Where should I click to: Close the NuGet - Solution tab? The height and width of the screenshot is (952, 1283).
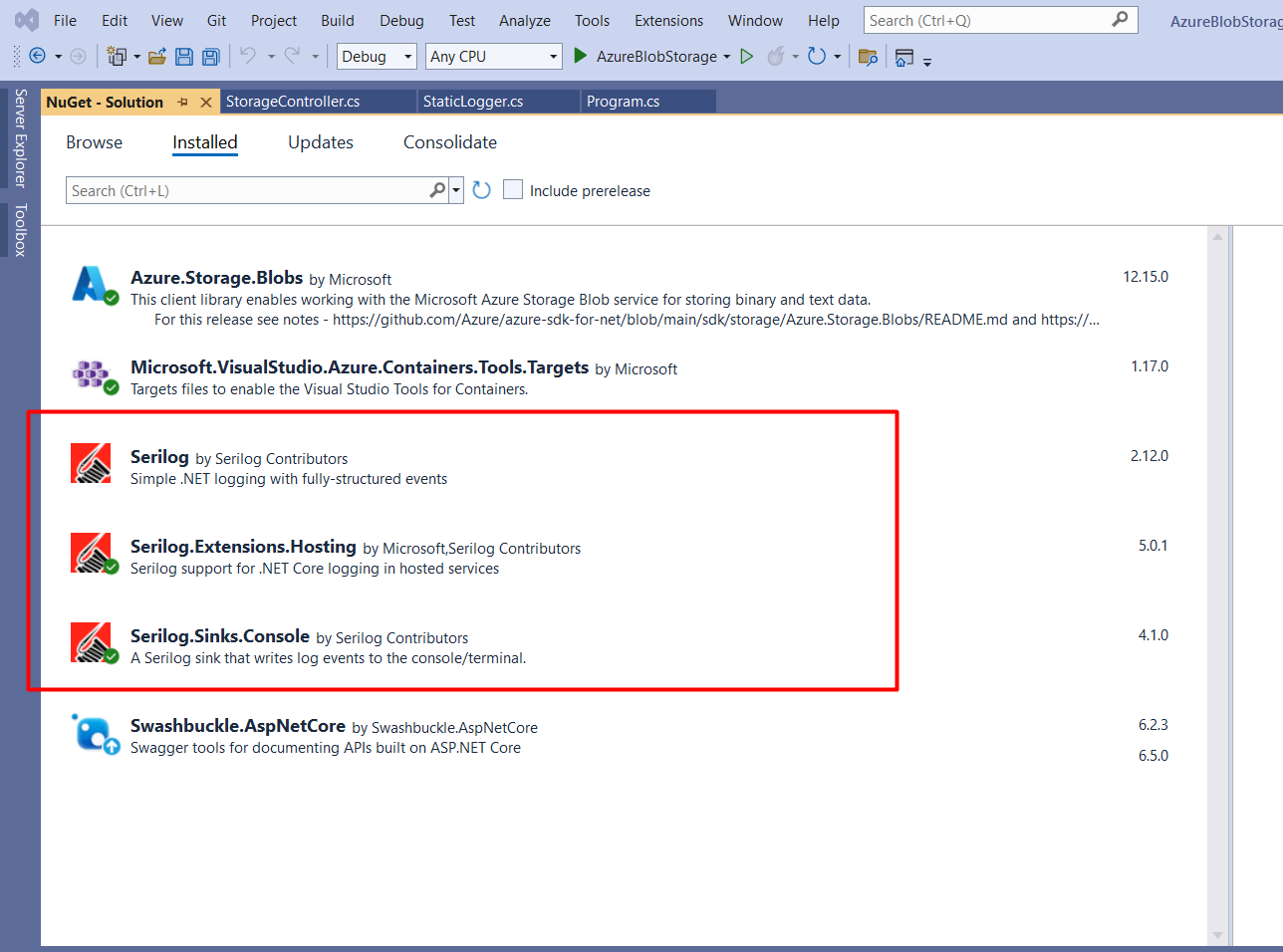tap(206, 102)
